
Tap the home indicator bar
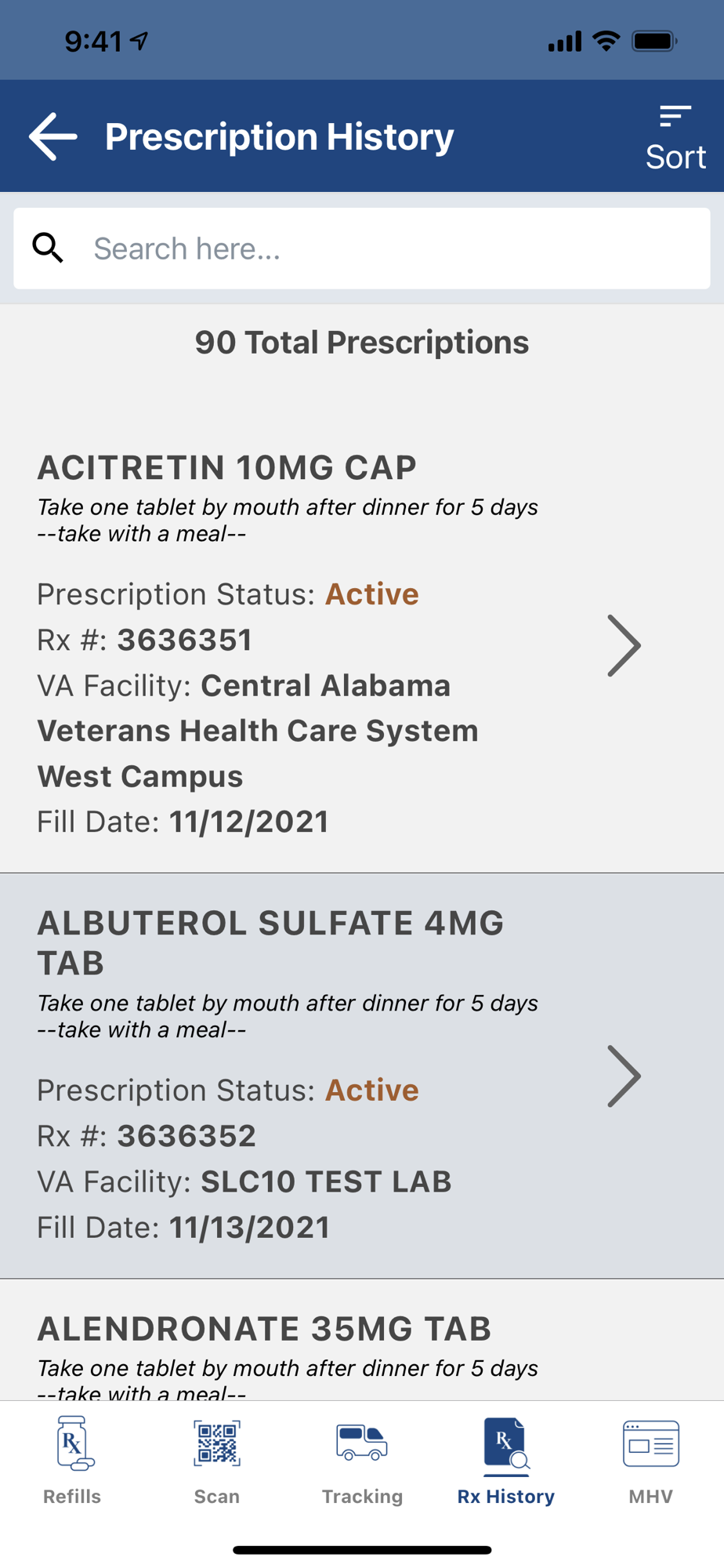(x=362, y=1549)
